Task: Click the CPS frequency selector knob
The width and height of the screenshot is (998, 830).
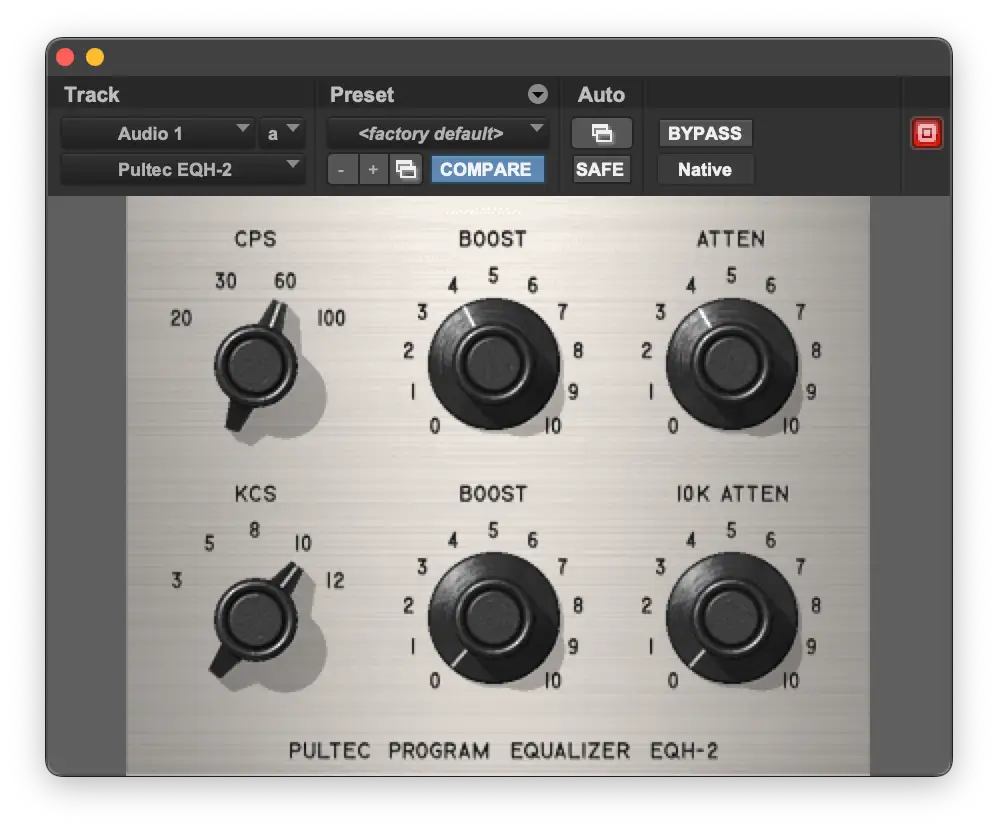Action: tap(255, 365)
